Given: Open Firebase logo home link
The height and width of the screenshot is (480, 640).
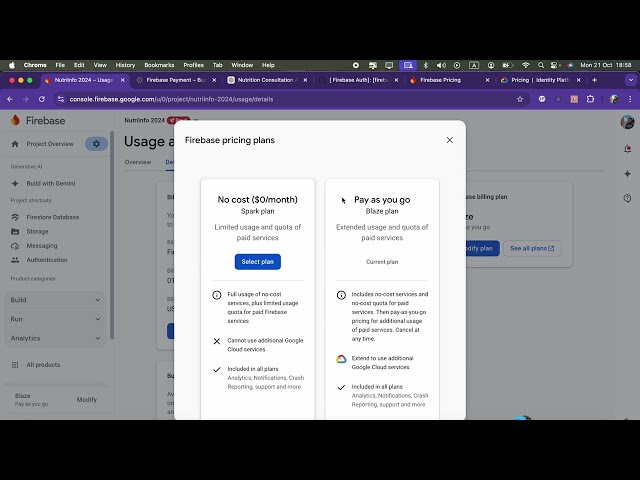Looking at the screenshot, I should [38, 120].
